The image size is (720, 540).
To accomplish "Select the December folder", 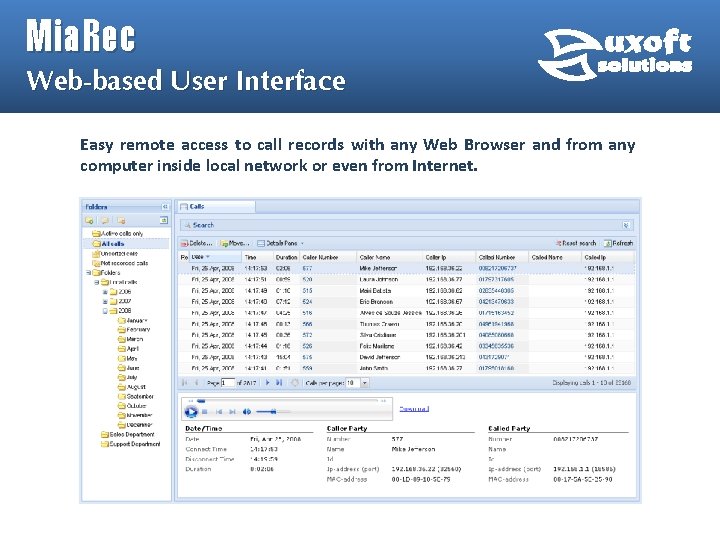I will tap(135, 425).
